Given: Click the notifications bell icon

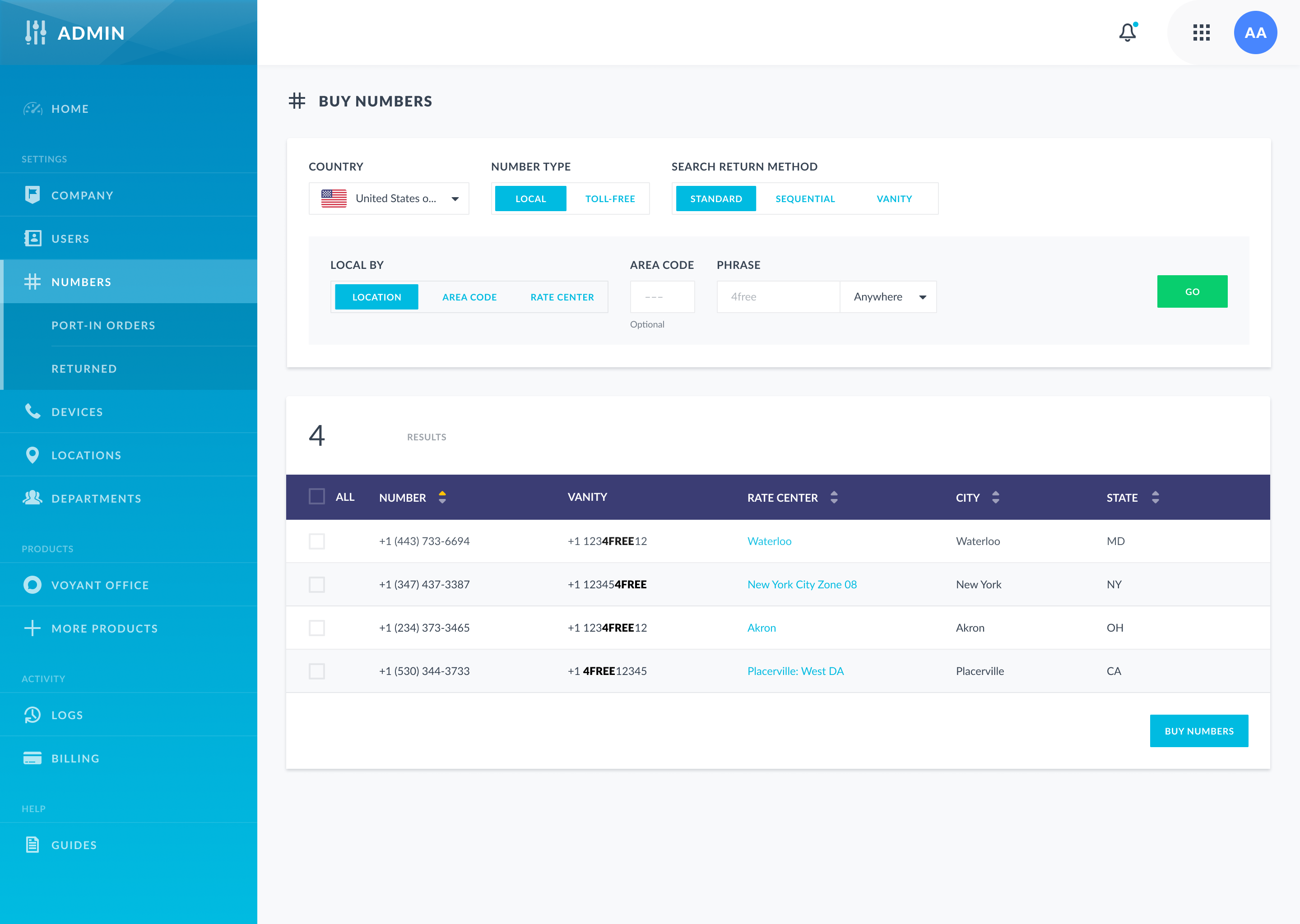Looking at the screenshot, I should (x=1127, y=32).
